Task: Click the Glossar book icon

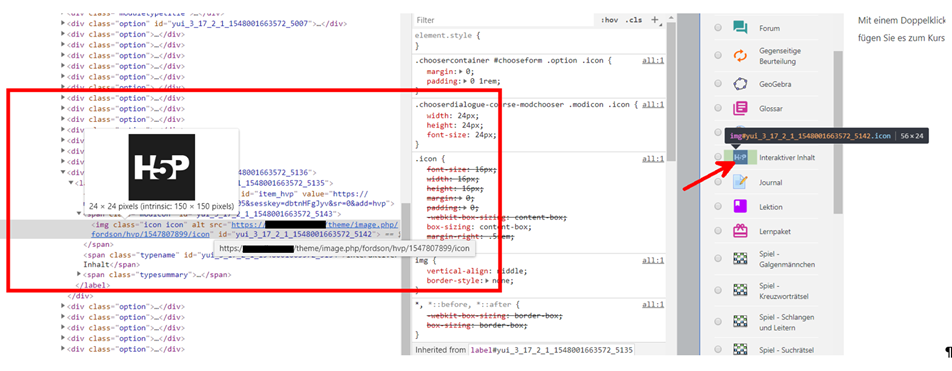Action: [x=740, y=109]
